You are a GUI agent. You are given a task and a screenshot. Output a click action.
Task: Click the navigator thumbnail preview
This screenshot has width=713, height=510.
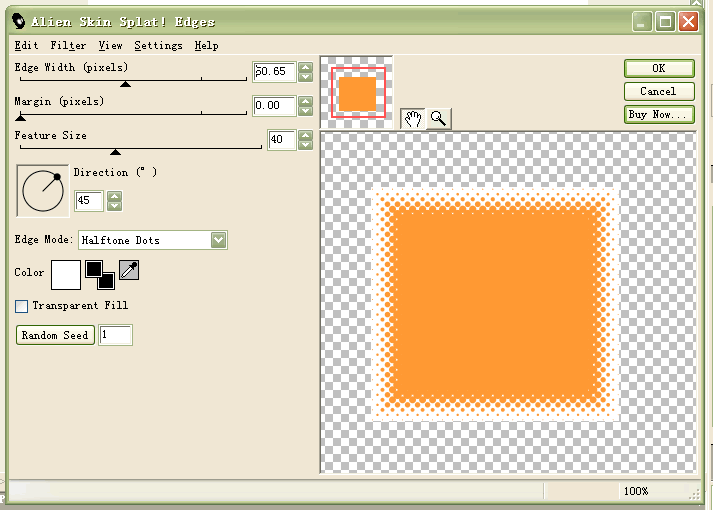(356, 93)
